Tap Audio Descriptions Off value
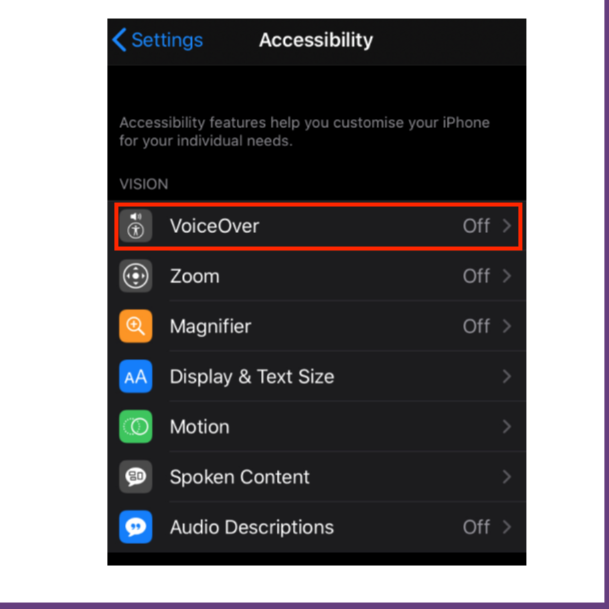Image resolution: width=609 pixels, height=609 pixels. (476, 527)
